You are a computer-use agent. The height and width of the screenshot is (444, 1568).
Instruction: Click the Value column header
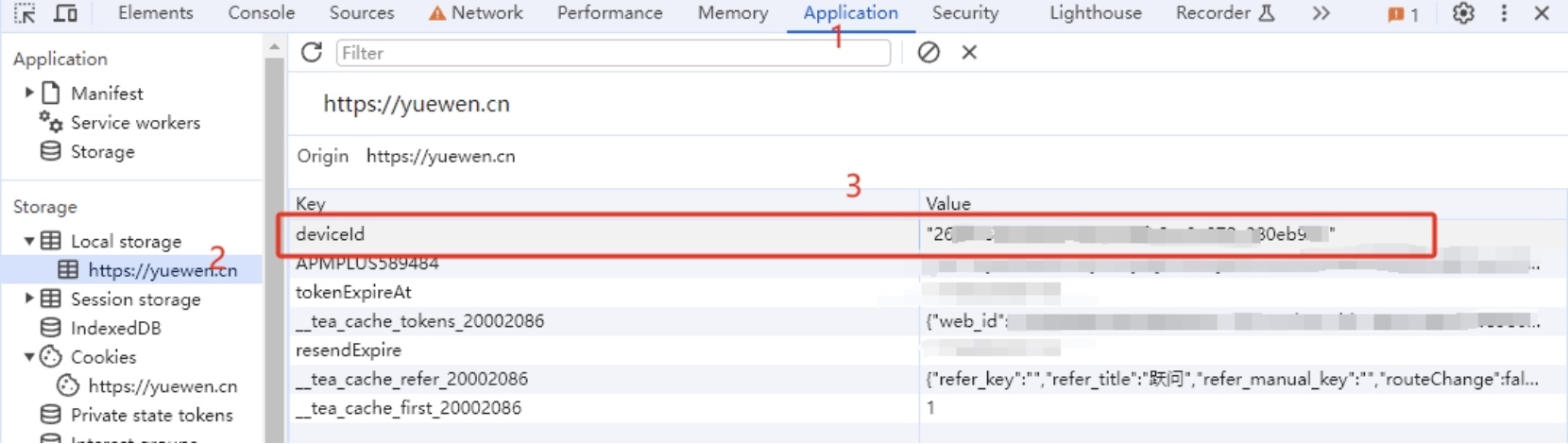point(1243,203)
